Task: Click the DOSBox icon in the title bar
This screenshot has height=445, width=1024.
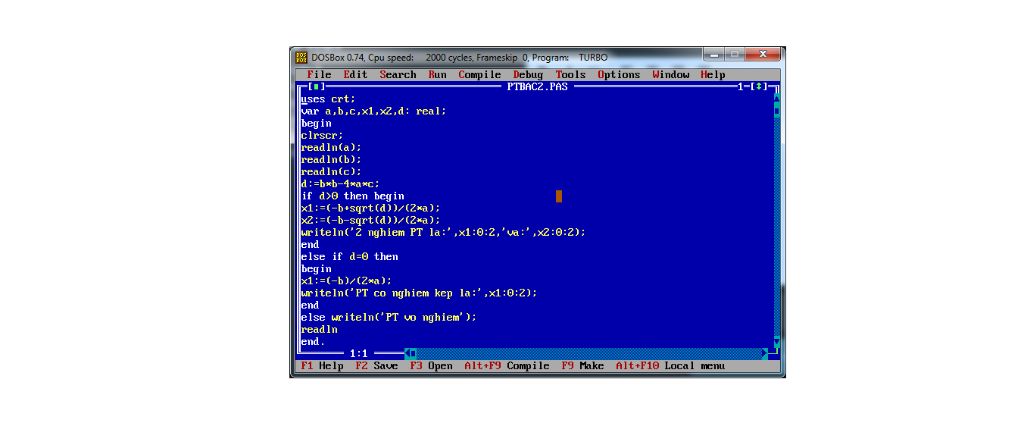Action: 301,58
